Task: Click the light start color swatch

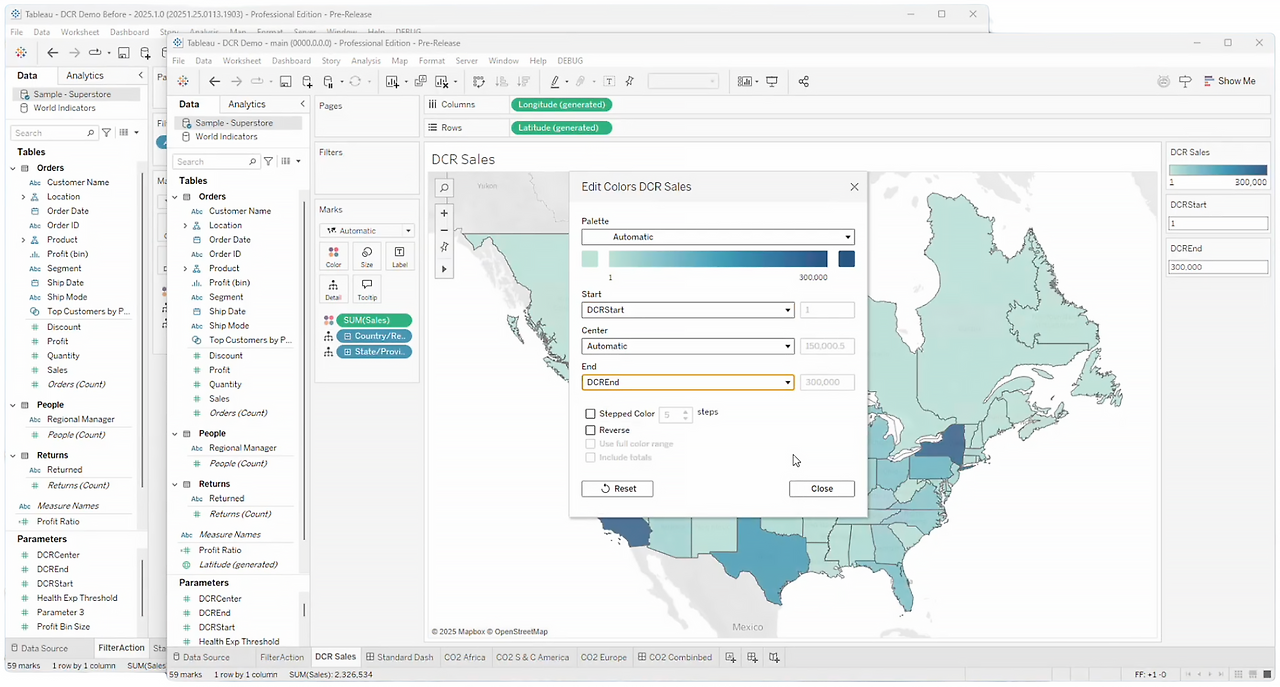Action: tap(590, 259)
